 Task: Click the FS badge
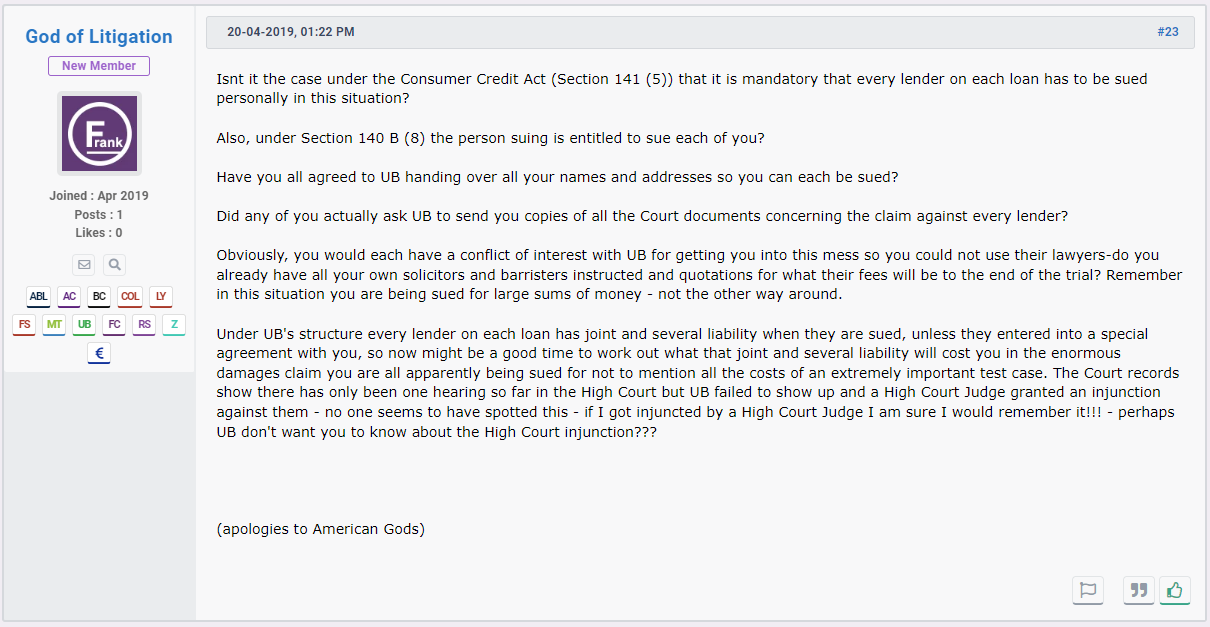[24, 325]
